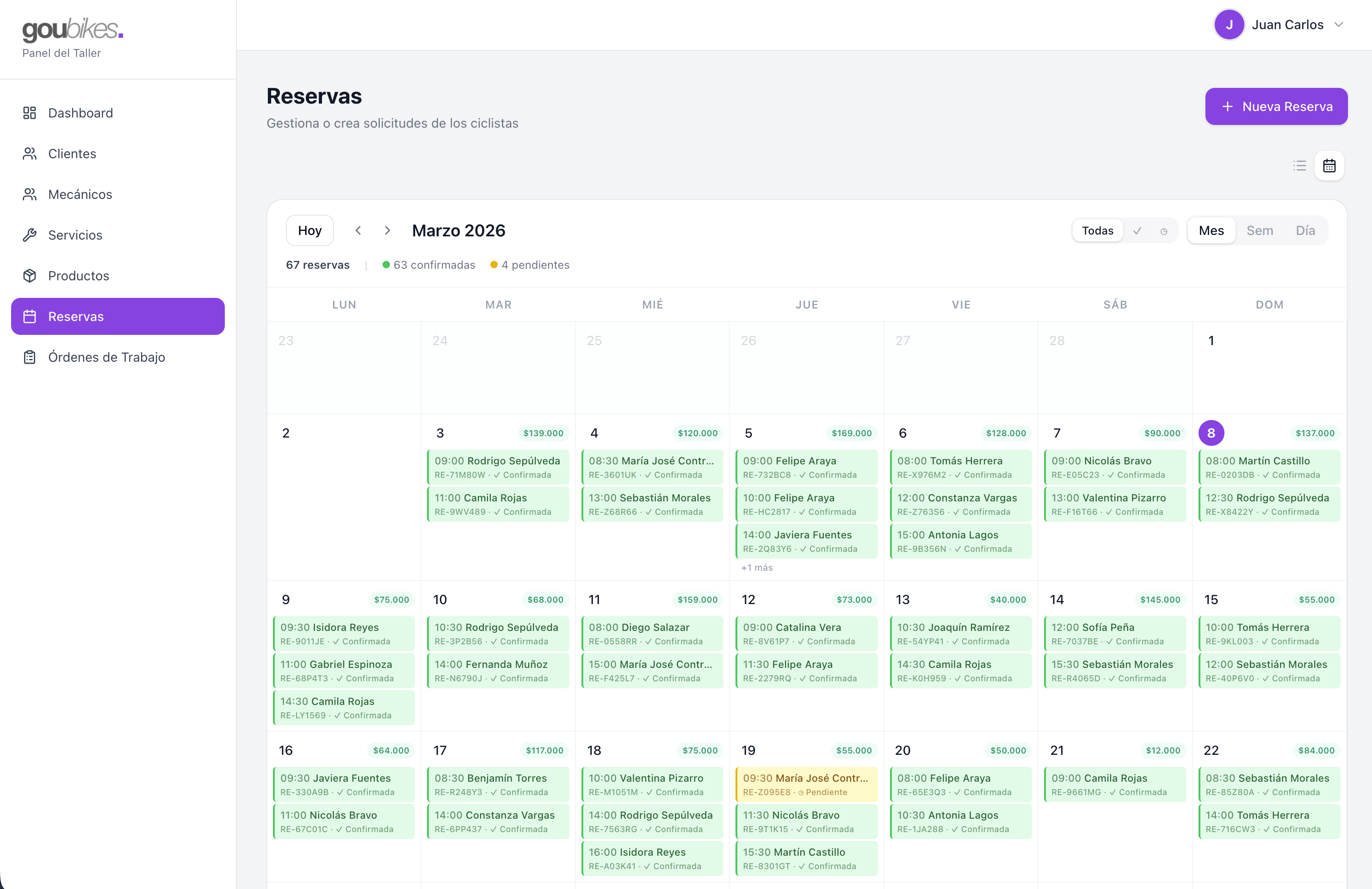
Task: Filter by confirmed checkmark toggle
Action: [x=1137, y=231]
